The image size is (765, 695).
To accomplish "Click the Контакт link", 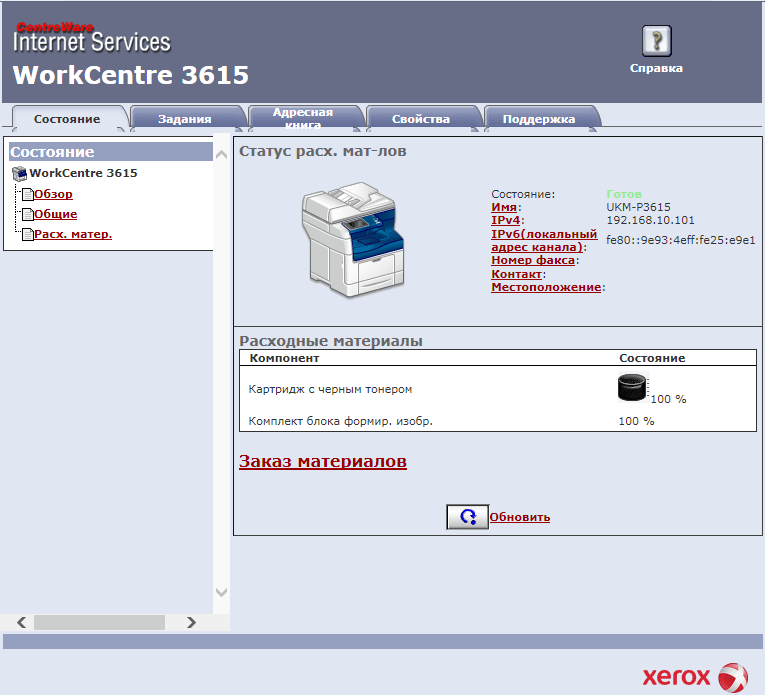I will [516, 274].
